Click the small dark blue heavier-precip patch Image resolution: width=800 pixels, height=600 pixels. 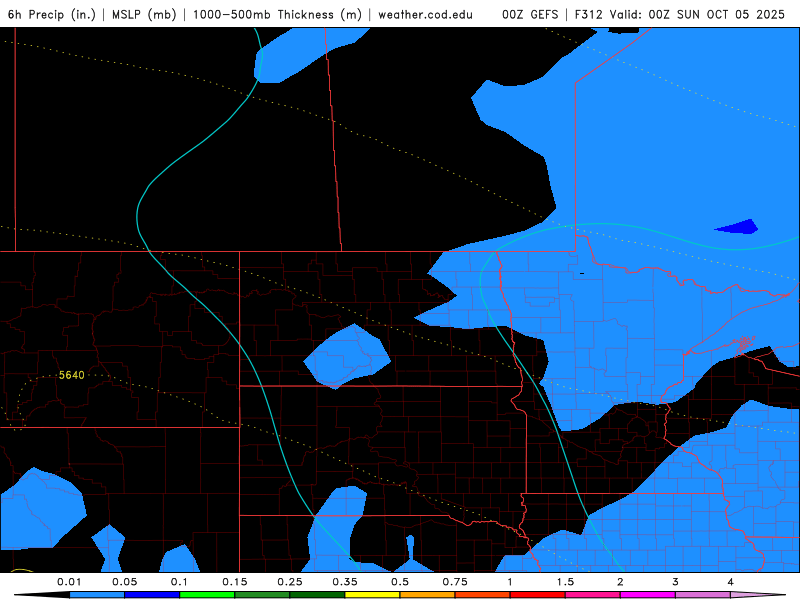(x=738, y=227)
